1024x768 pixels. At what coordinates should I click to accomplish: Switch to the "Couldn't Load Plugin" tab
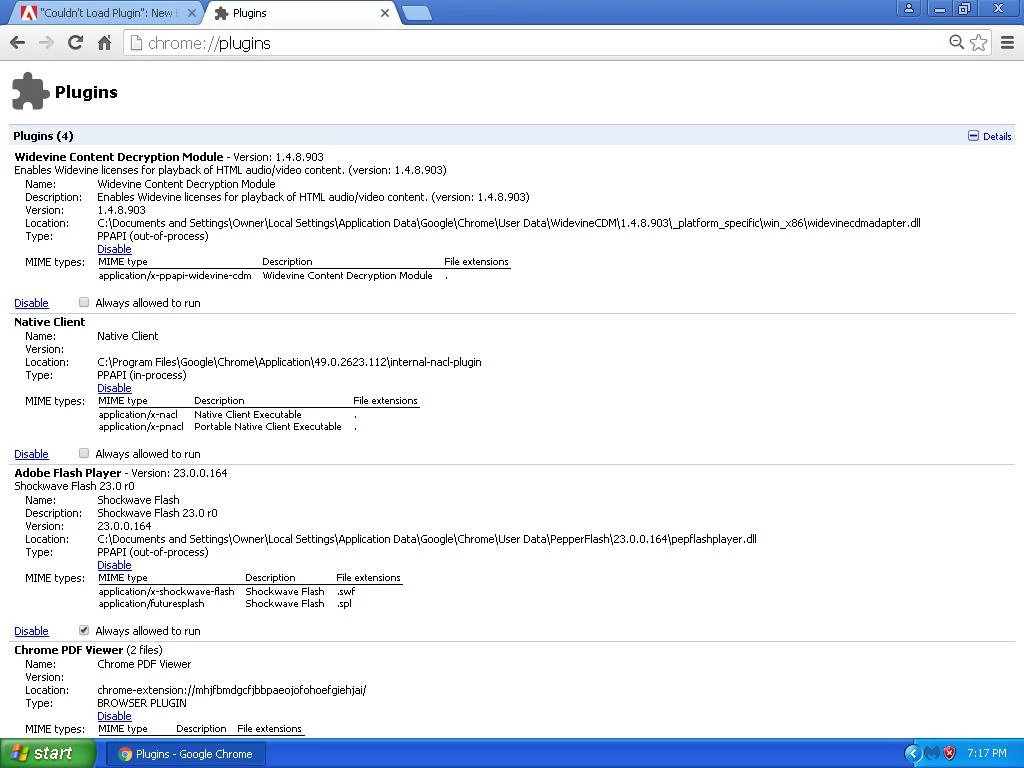(x=108, y=13)
